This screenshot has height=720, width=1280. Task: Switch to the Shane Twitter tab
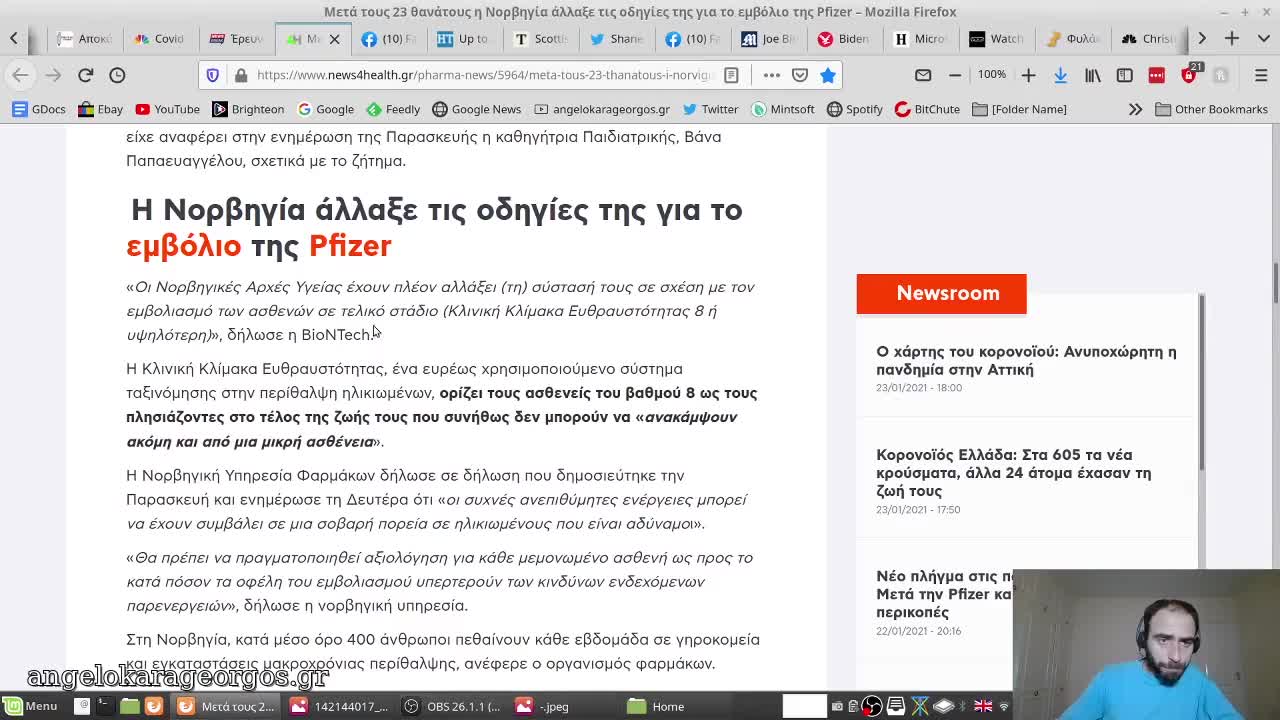(x=616, y=38)
